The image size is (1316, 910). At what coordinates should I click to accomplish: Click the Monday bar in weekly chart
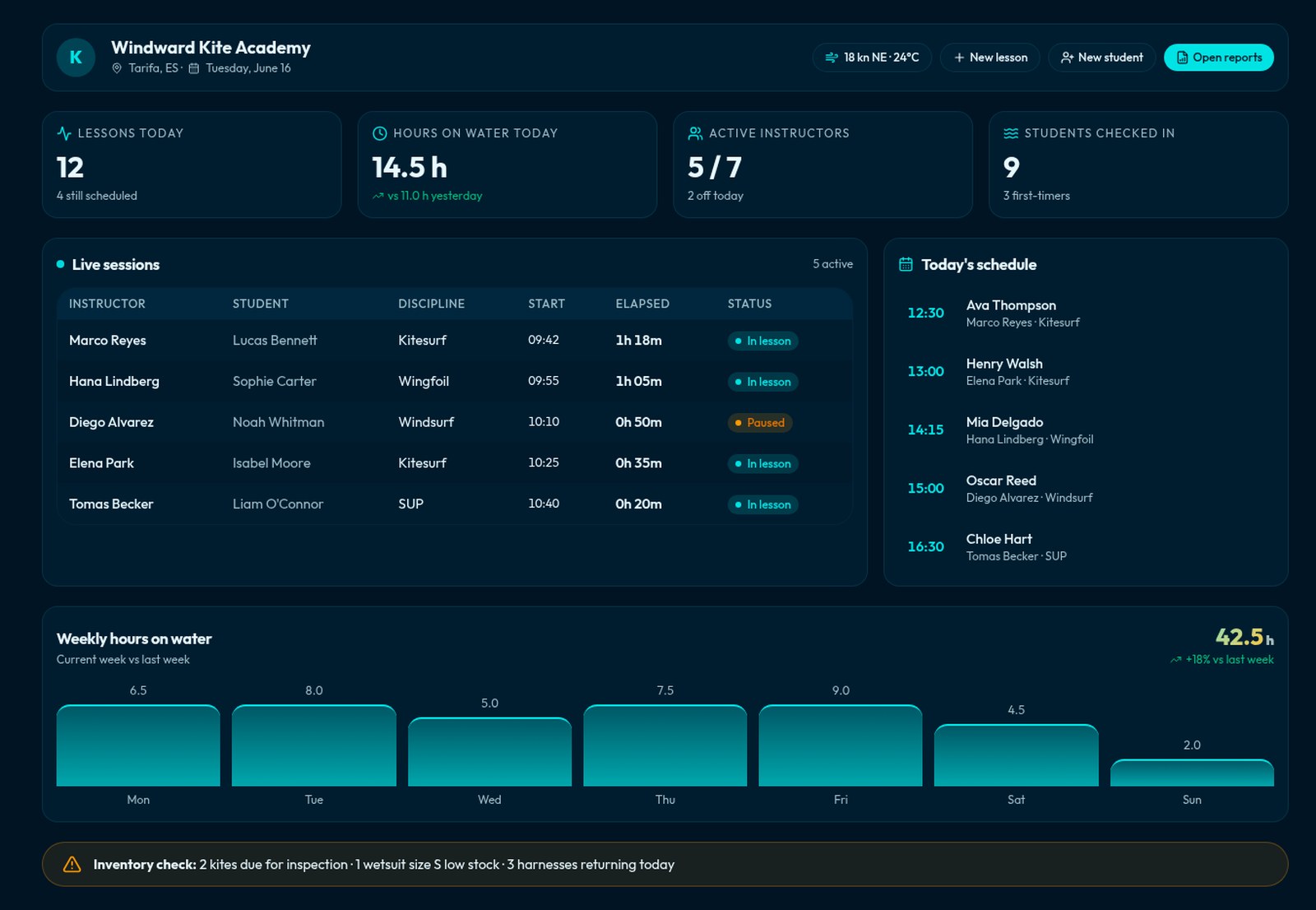(138, 745)
